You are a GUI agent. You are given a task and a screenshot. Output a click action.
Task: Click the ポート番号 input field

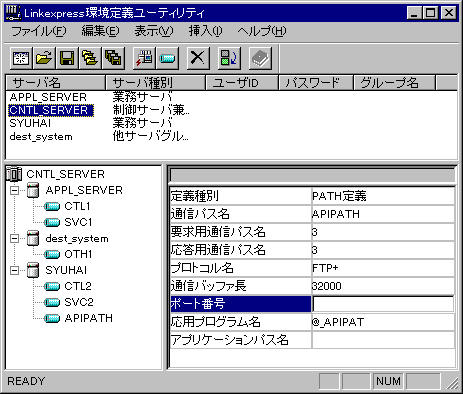tap(383, 304)
